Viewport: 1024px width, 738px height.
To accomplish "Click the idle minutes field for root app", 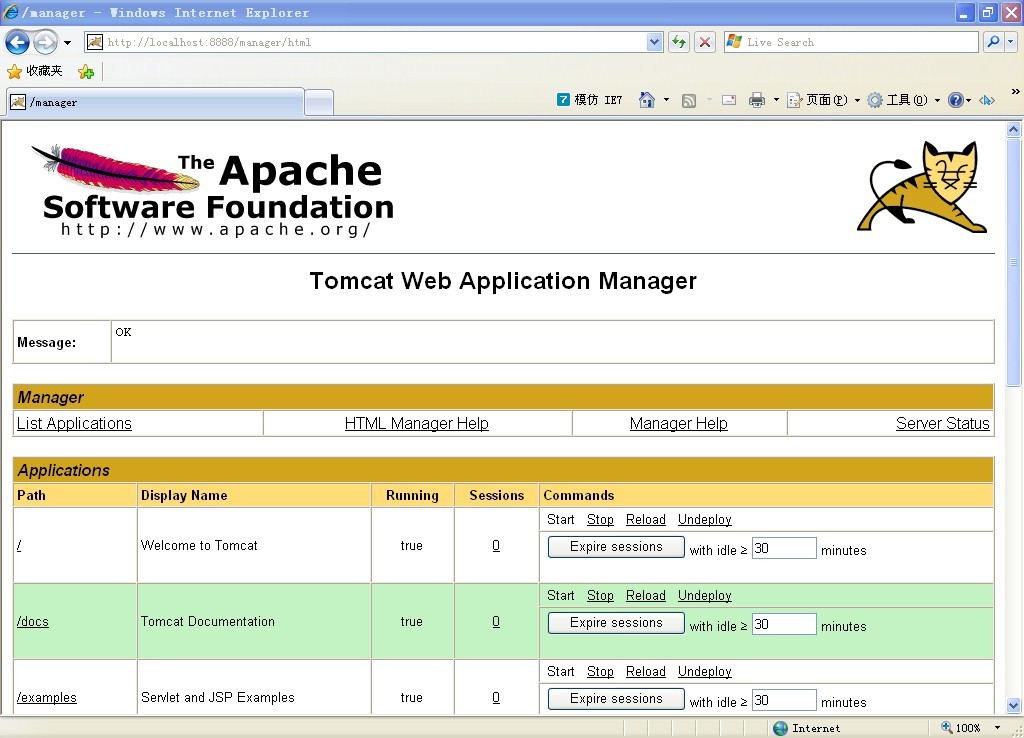I will 784,548.
